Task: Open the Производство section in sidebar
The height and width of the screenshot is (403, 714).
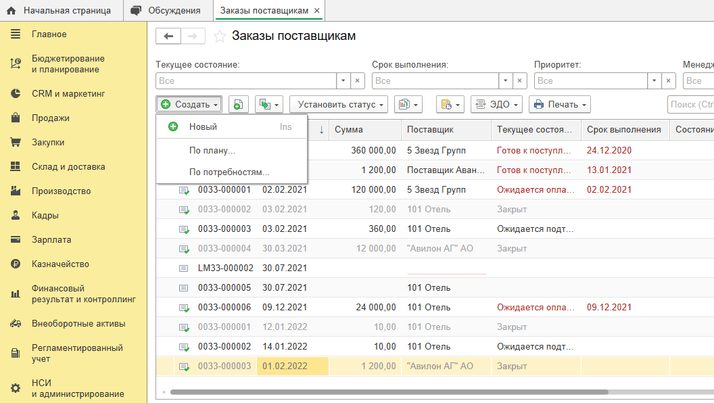Action: (x=61, y=190)
